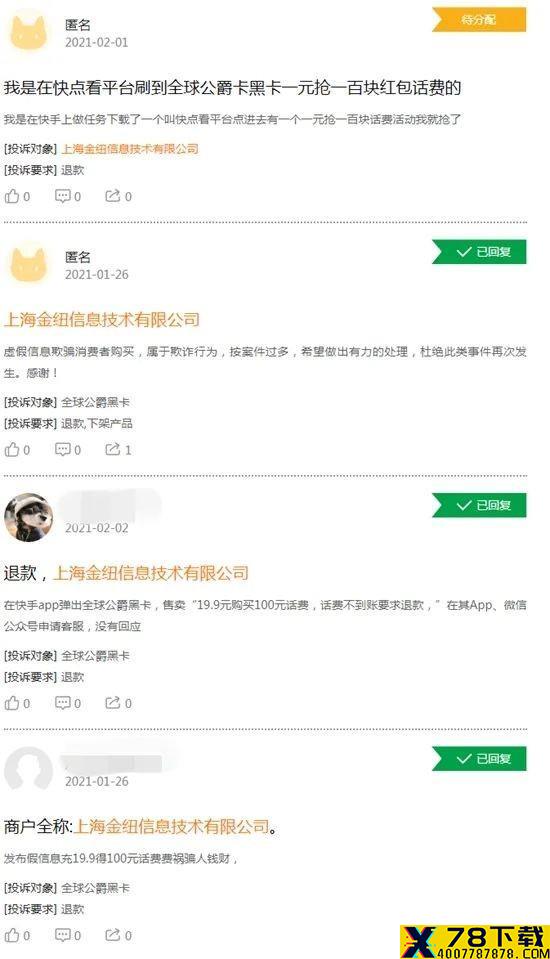Open comments on the 退款 complaint dated 2021-02-02
This screenshot has width=550, height=959.
click(68, 703)
